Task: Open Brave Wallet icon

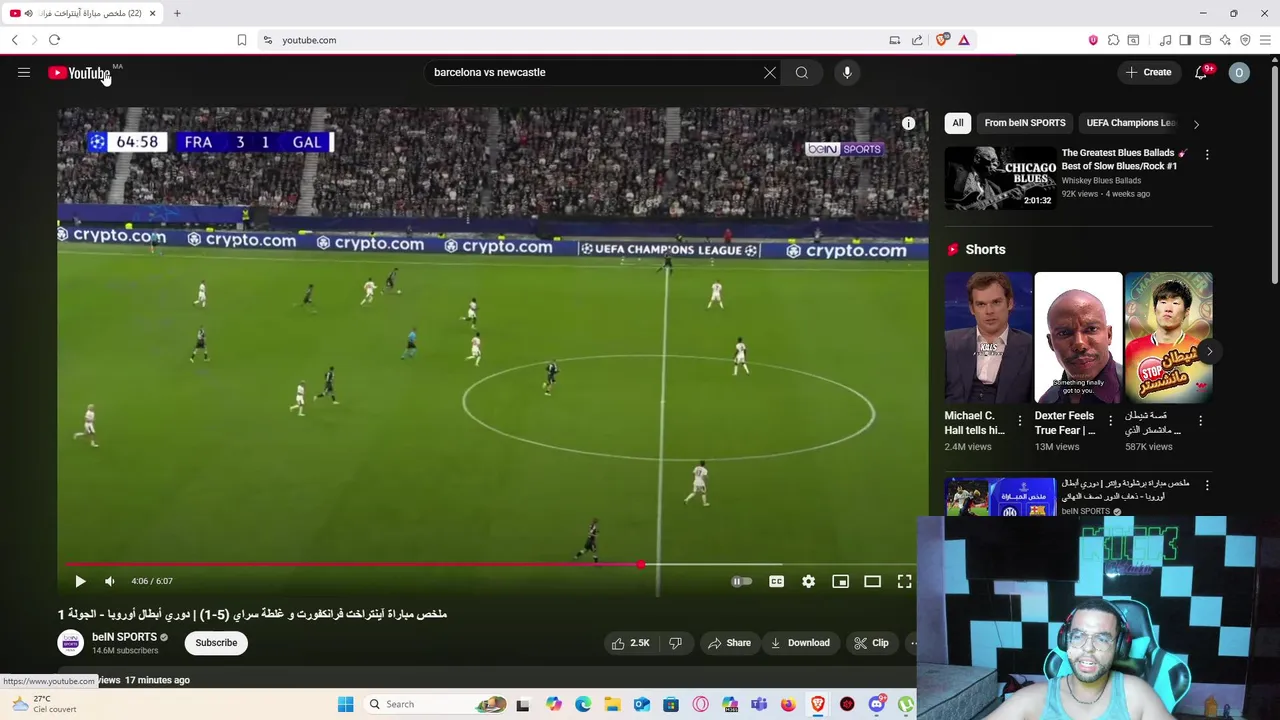Action: 1205,40
